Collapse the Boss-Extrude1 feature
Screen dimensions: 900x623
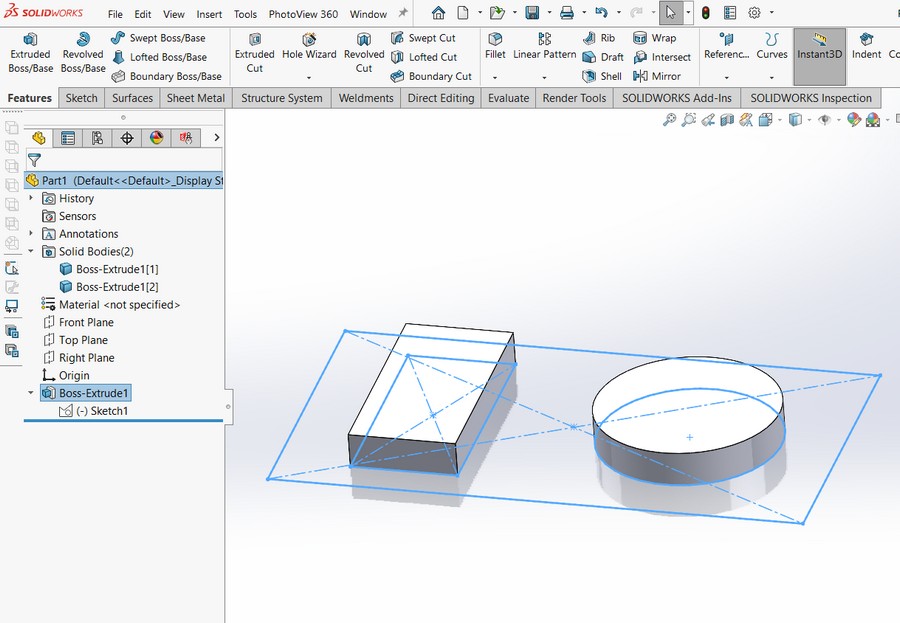[x=31, y=393]
